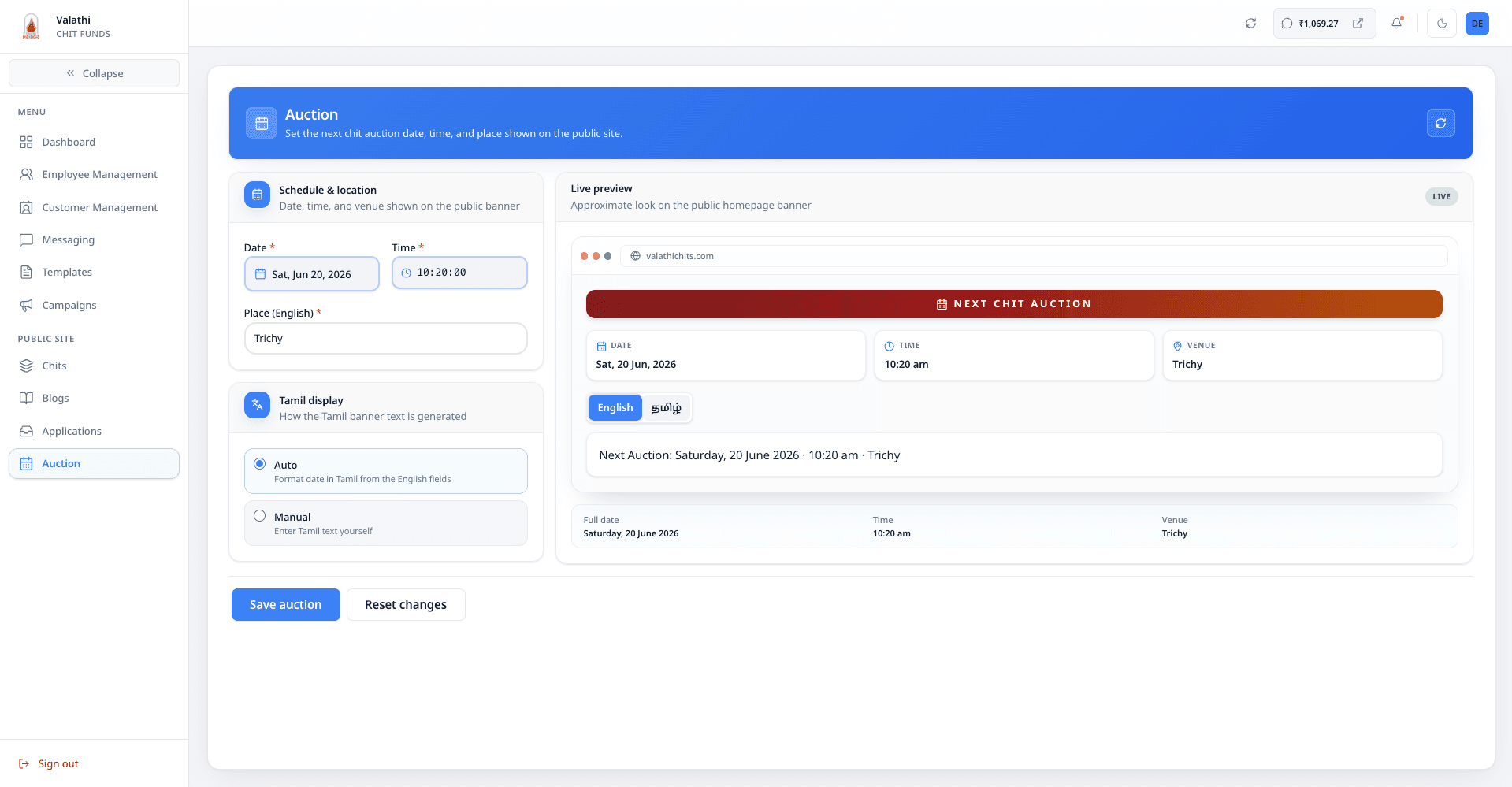
Task: Click the Messaging chat bubble icon
Action: 26,239
